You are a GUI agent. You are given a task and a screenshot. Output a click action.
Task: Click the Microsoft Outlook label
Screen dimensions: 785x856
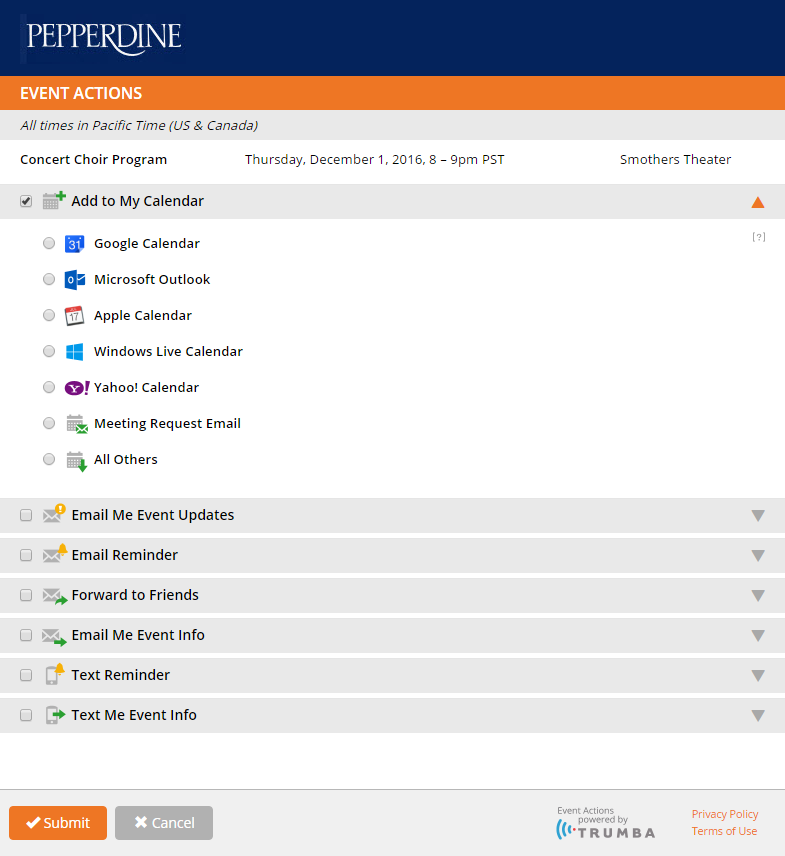(x=152, y=280)
